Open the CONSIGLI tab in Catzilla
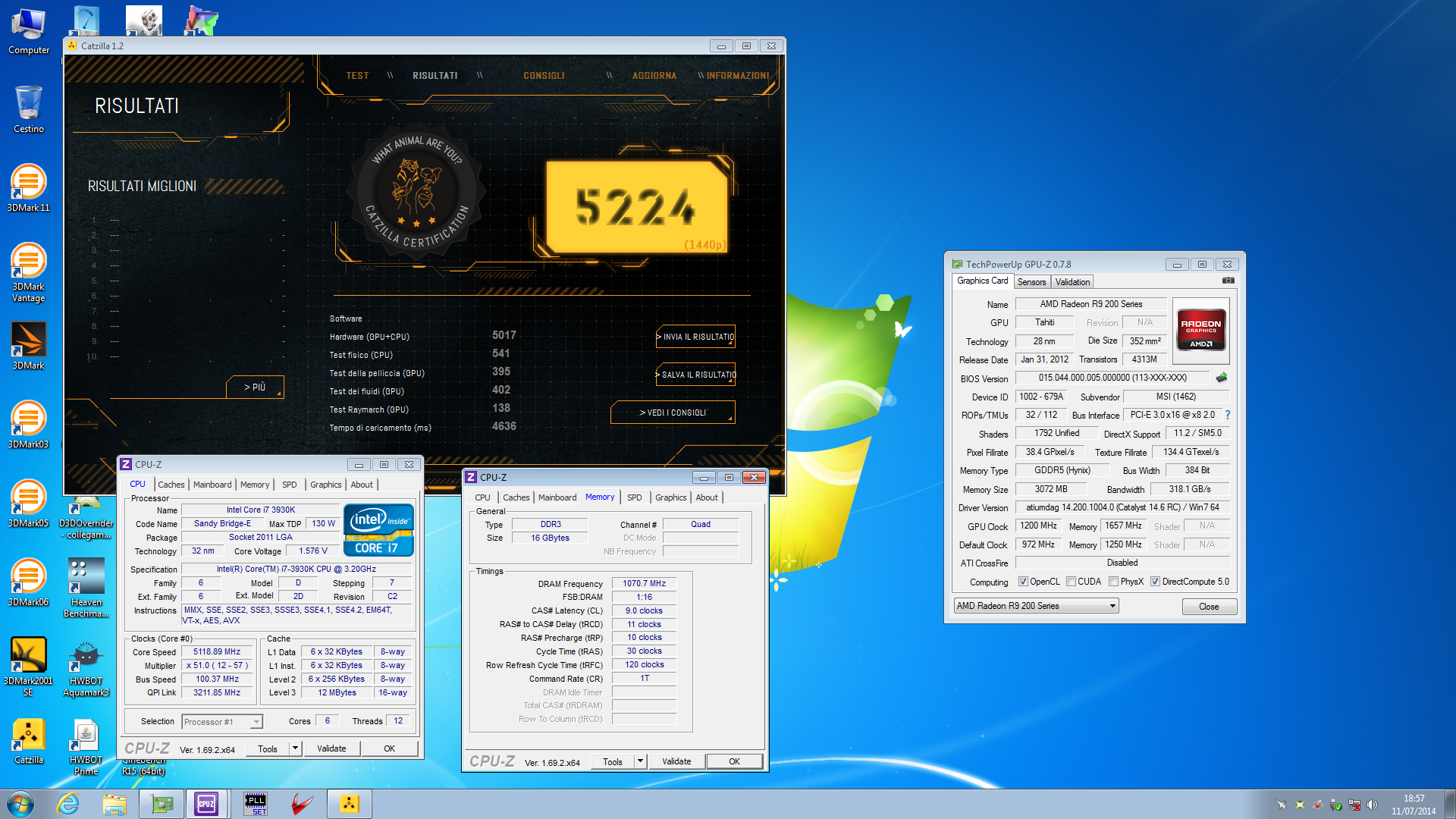 click(544, 76)
